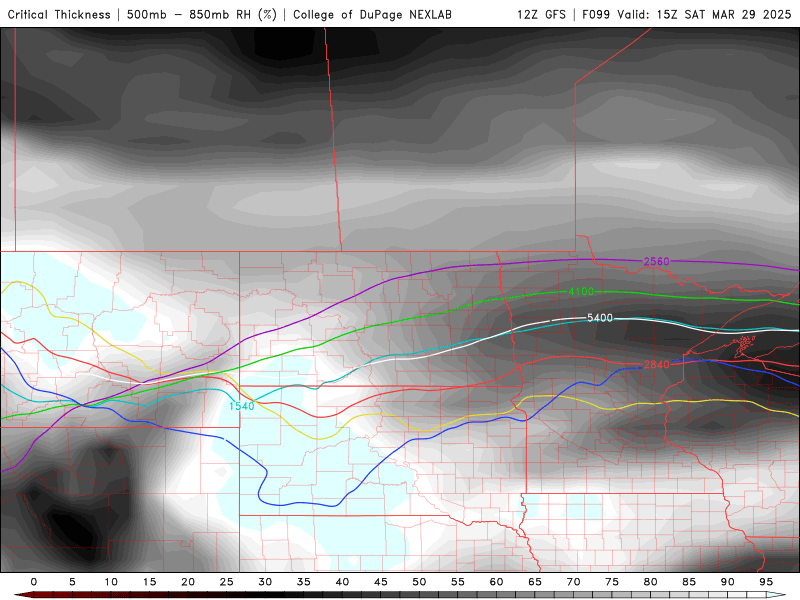Viewport: 800px width, 600px height.
Task: Click the colorbar tick label 75
Action: [x=612, y=582]
